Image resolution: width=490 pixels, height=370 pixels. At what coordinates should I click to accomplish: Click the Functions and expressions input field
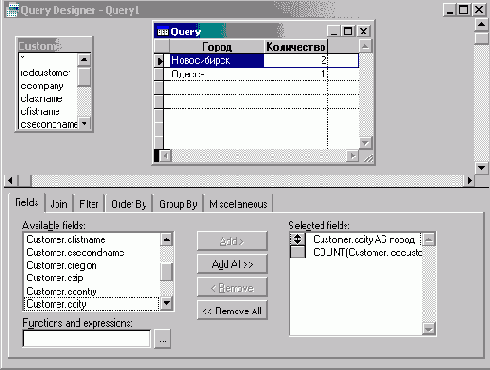click(x=87, y=339)
